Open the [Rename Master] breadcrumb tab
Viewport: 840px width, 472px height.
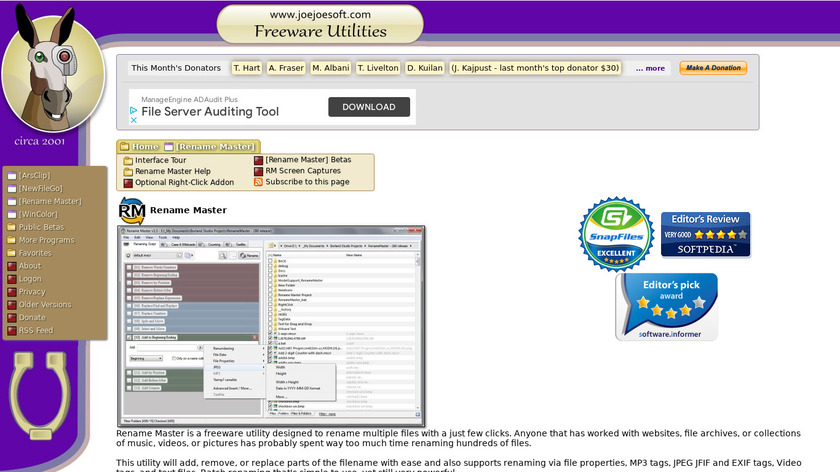(x=215, y=146)
